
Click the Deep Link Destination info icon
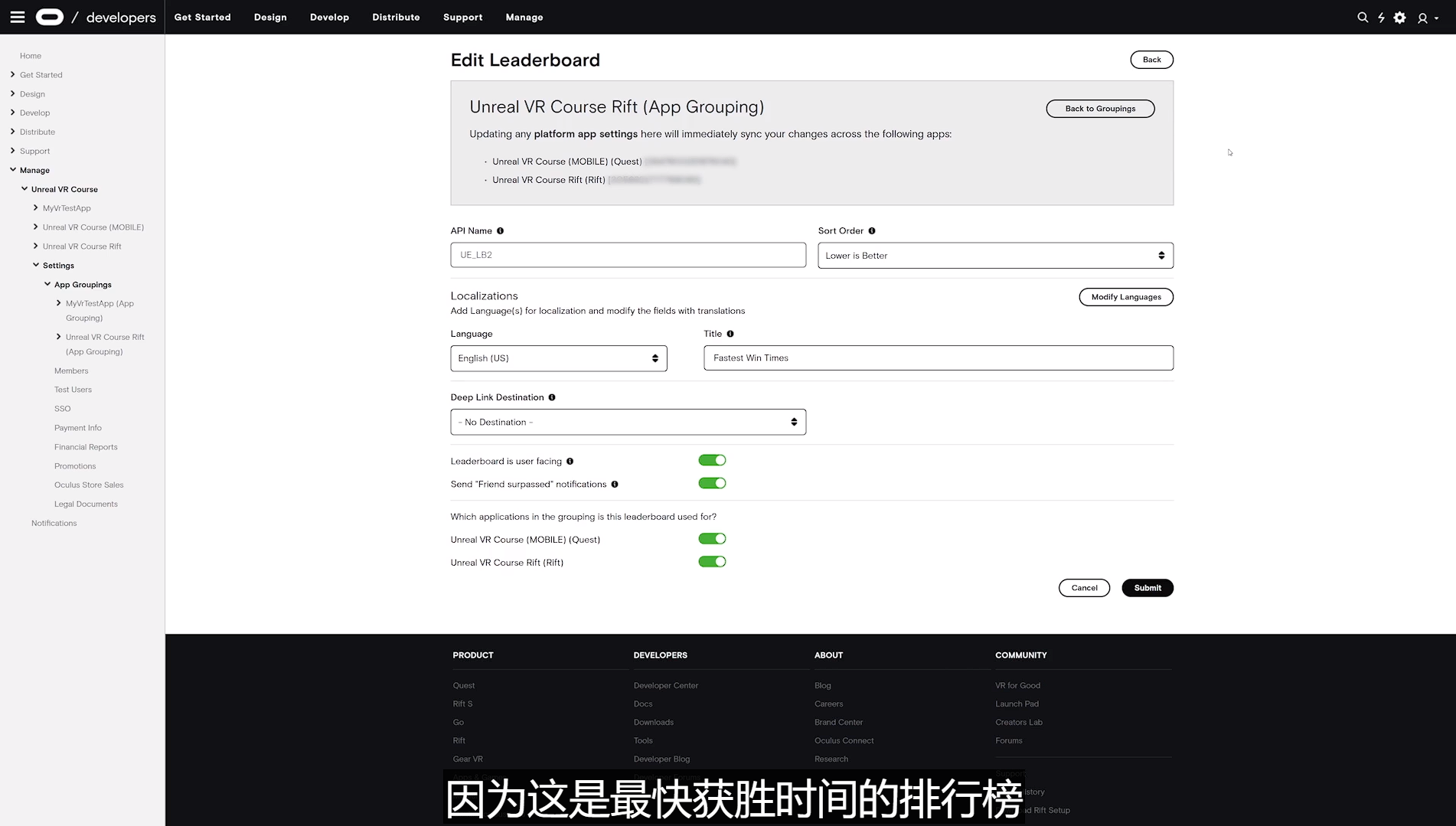pos(552,397)
